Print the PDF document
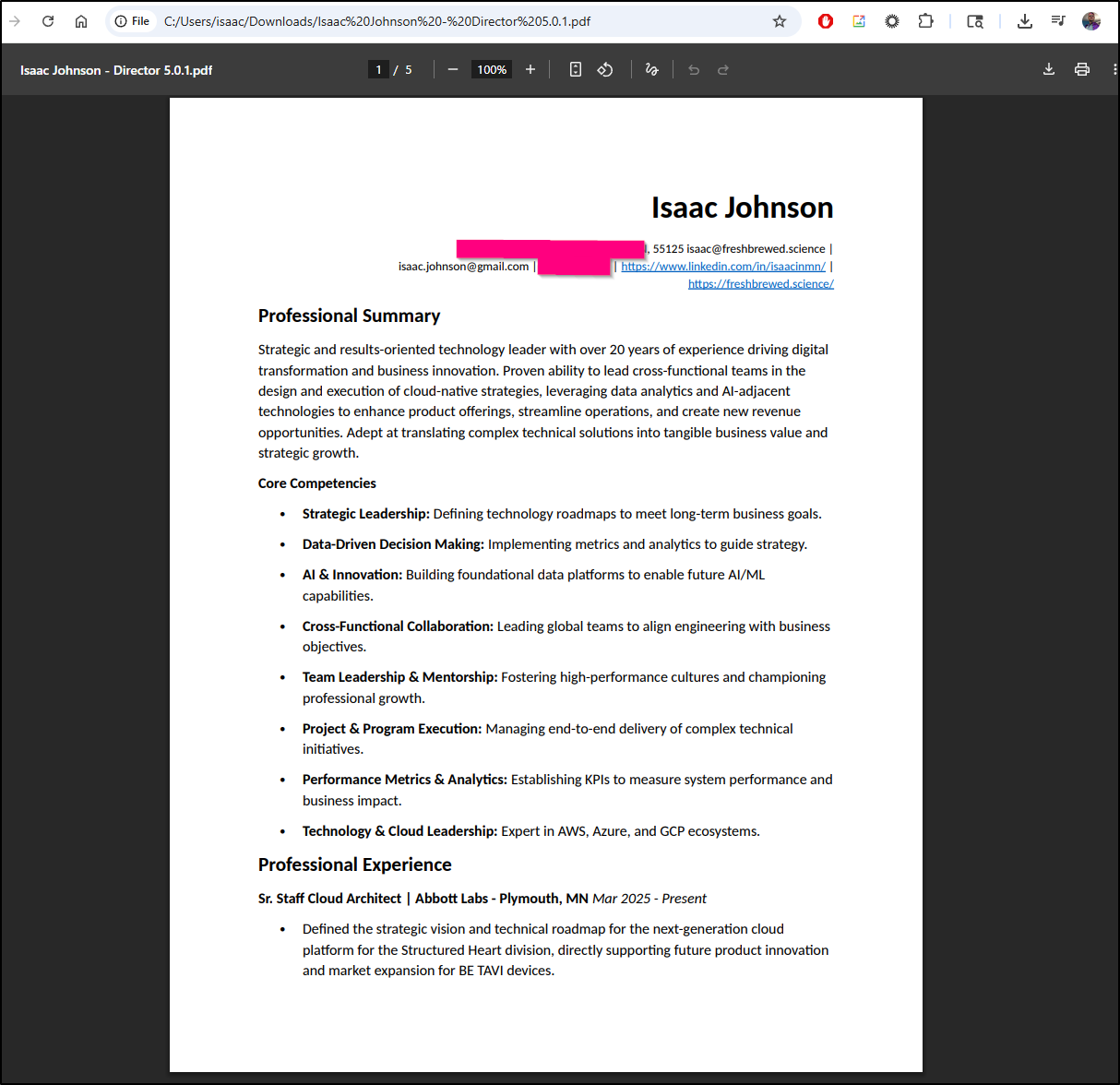This screenshot has height=1085, width=1120. (x=1082, y=69)
